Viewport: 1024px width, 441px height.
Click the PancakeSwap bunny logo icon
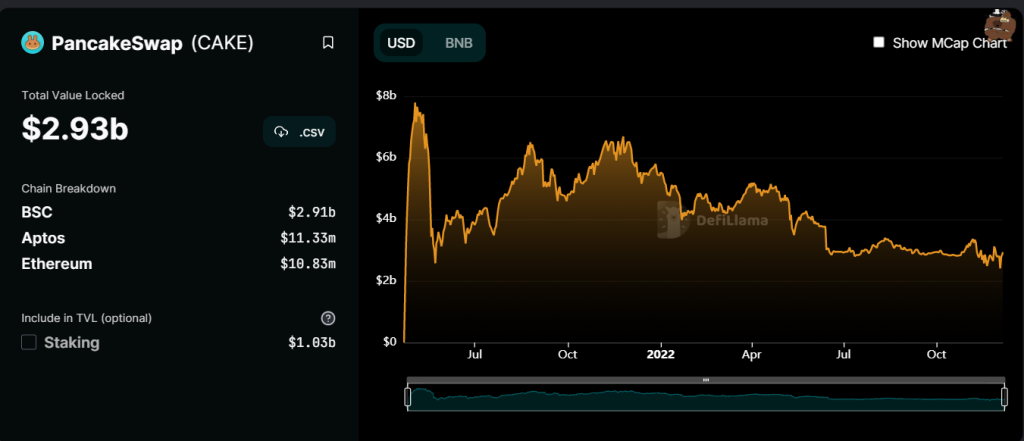33,43
